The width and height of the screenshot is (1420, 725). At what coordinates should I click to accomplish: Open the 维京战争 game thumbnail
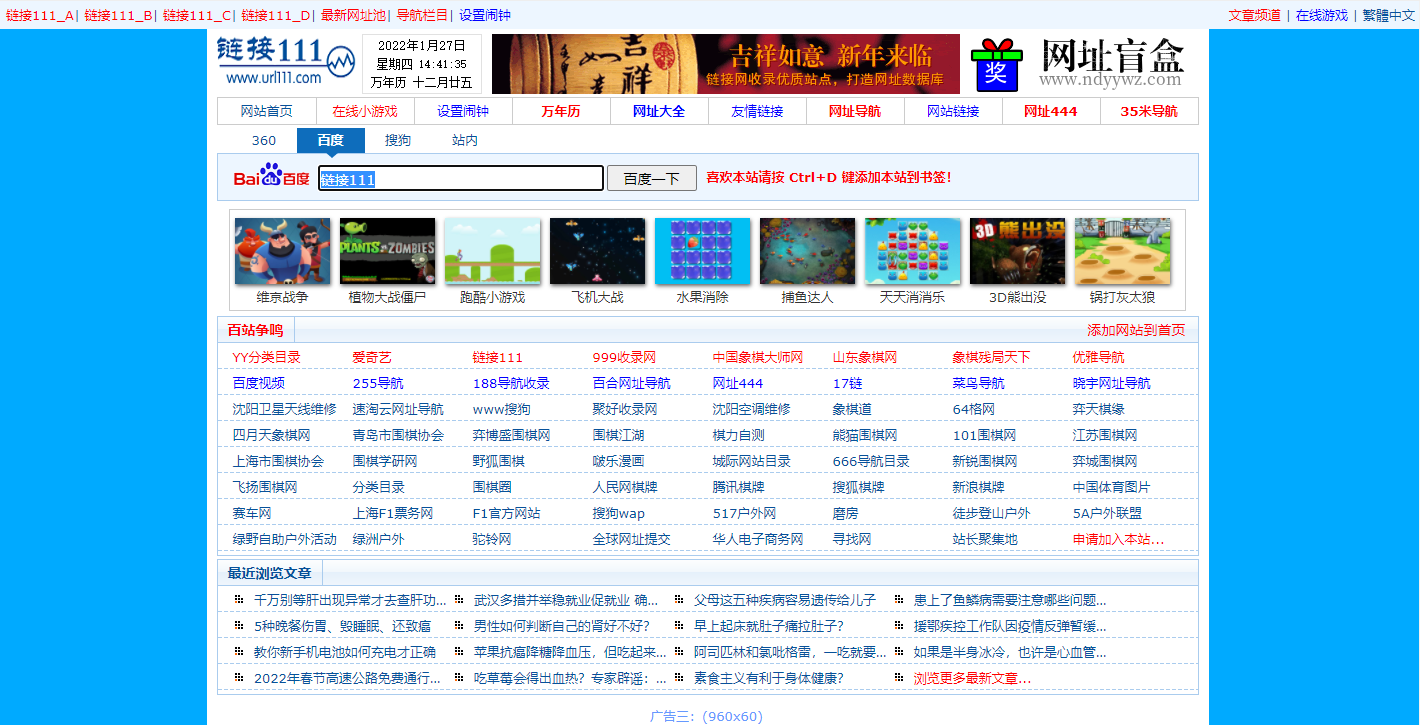pyautogui.click(x=283, y=251)
